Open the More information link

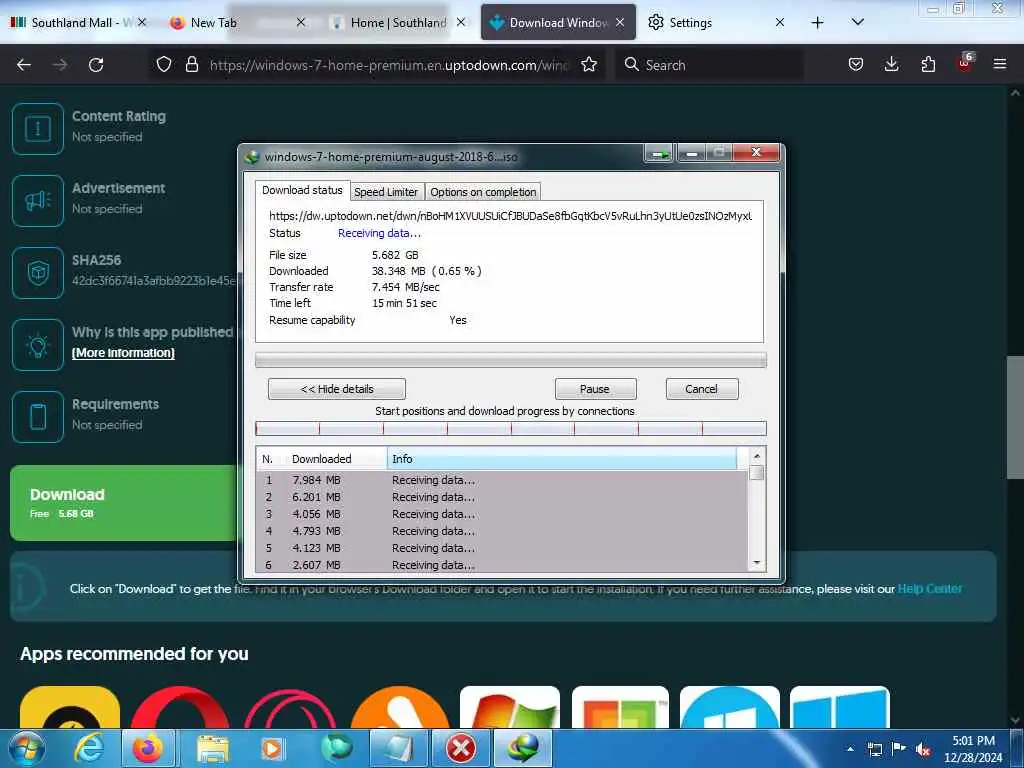[x=123, y=353]
